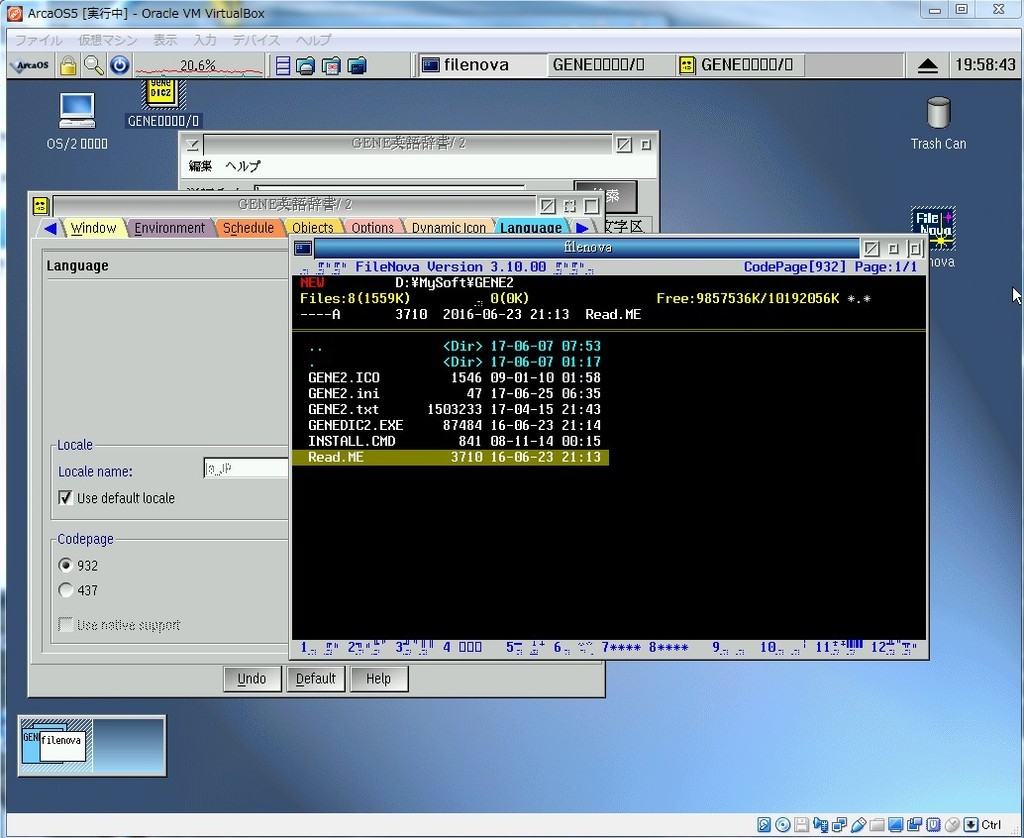Select GENE2.txt file row

451,410
